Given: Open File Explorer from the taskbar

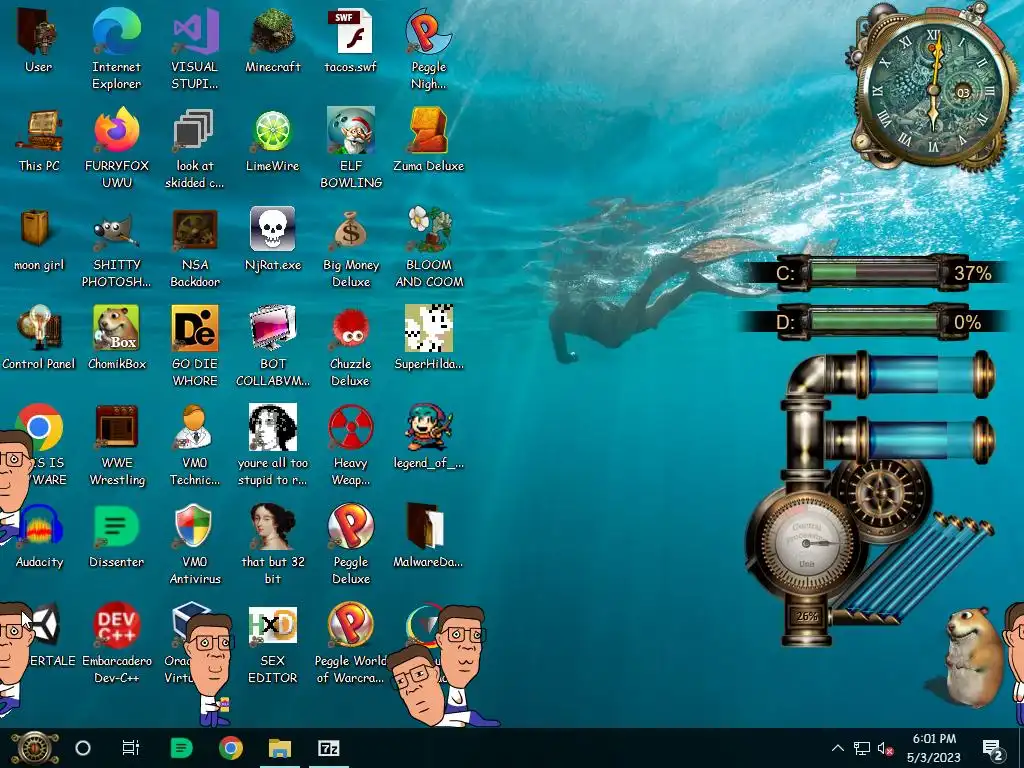Looking at the screenshot, I should tap(280, 748).
